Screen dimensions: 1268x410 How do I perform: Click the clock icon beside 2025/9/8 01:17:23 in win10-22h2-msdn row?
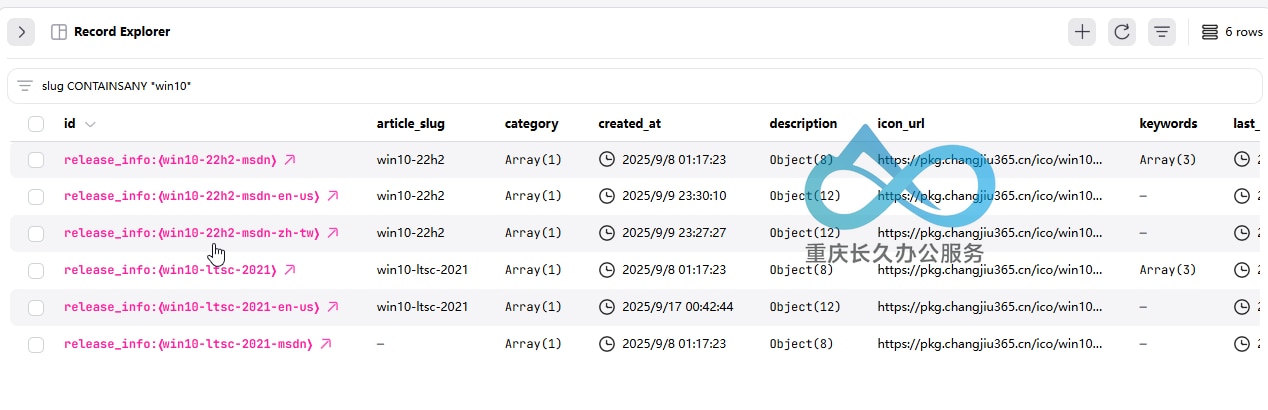coord(606,160)
